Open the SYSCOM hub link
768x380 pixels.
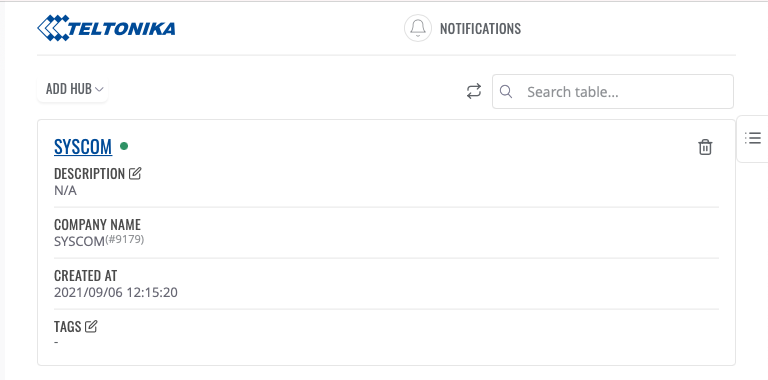(83, 146)
